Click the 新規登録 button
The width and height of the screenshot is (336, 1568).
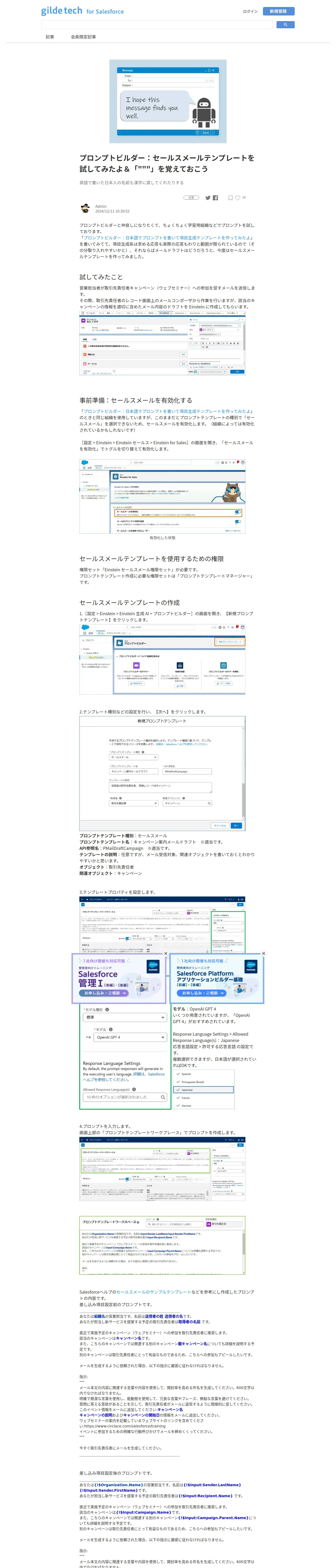[x=278, y=11]
